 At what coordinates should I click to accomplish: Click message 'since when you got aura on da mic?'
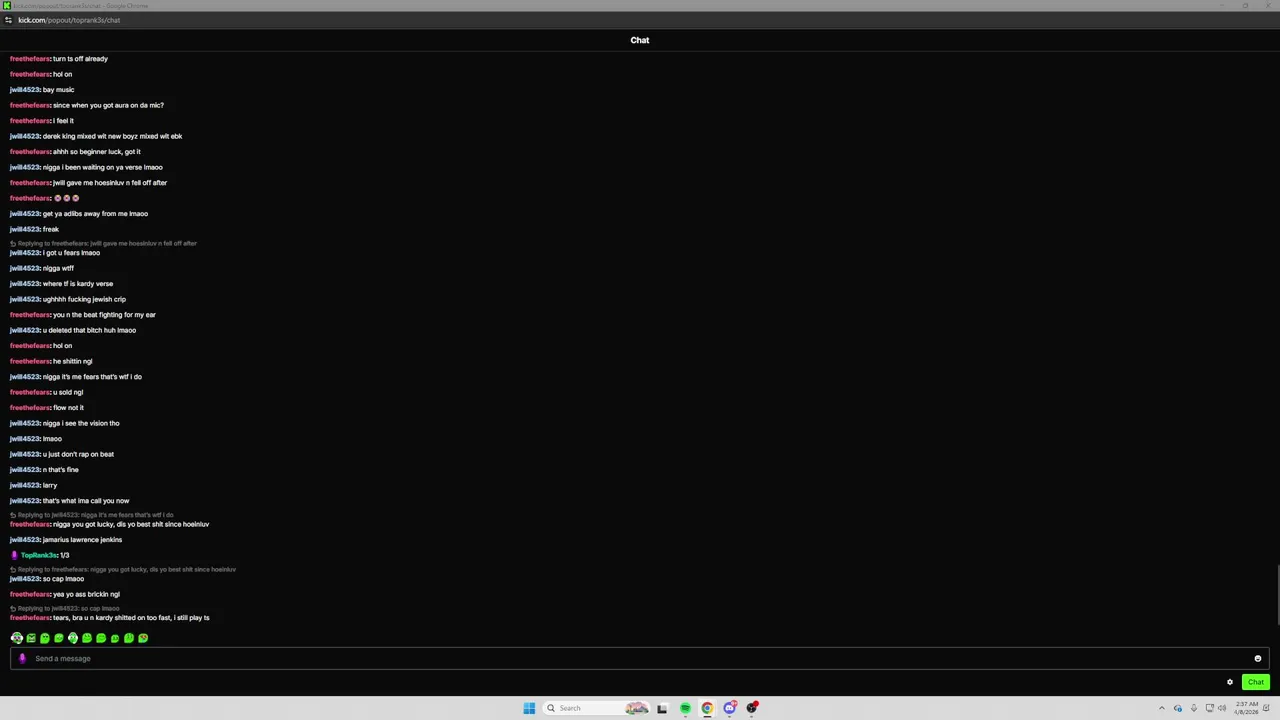point(108,105)
